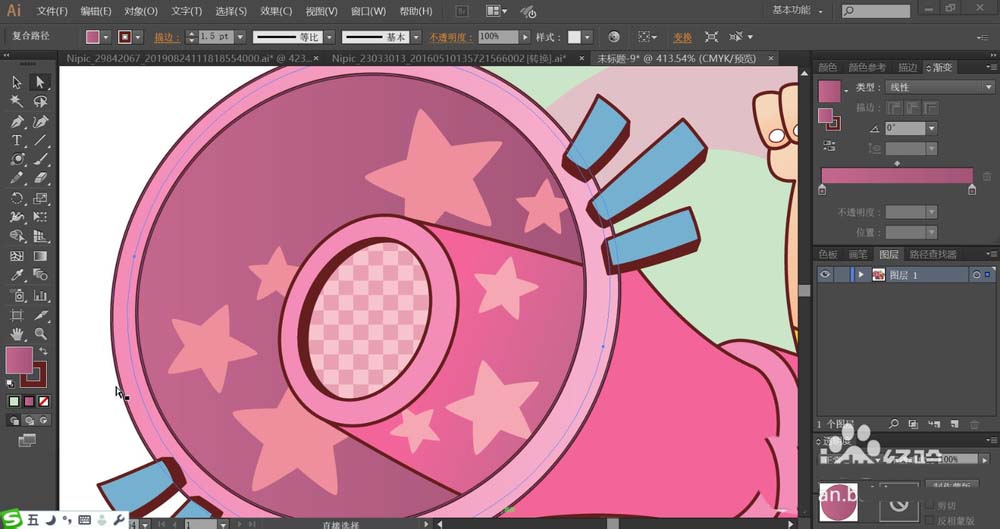Viewport: 1000px width, 529px height.
Task: Switch to Draw Behind mode
Action: 29,421
